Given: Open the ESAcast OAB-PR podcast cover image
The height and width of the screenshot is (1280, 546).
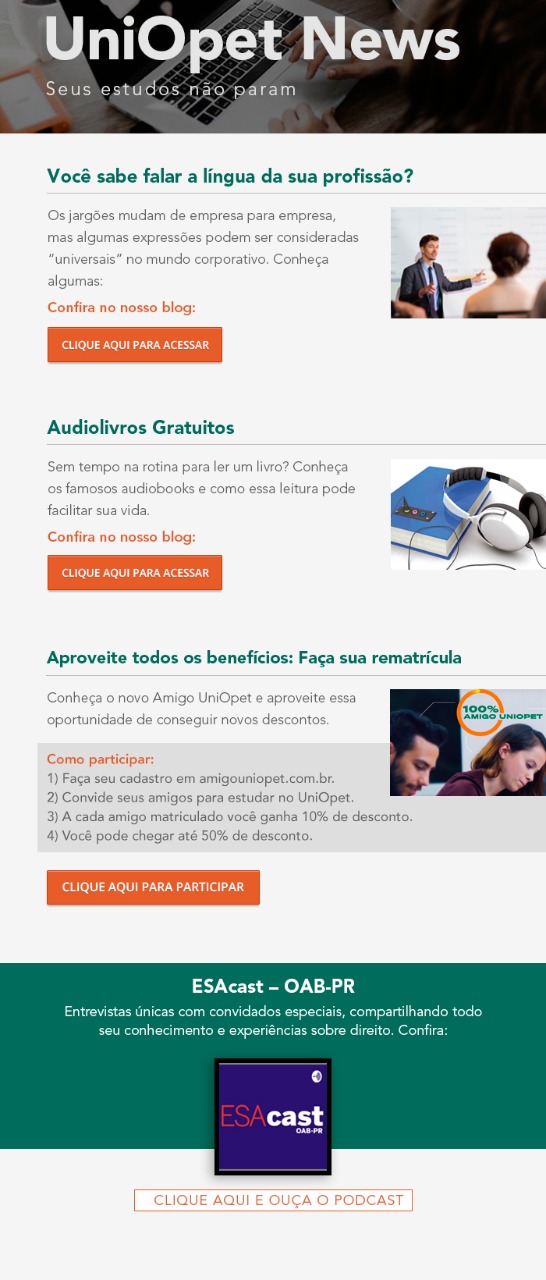Looking at the screenshot, I should tap(273, 1117).
